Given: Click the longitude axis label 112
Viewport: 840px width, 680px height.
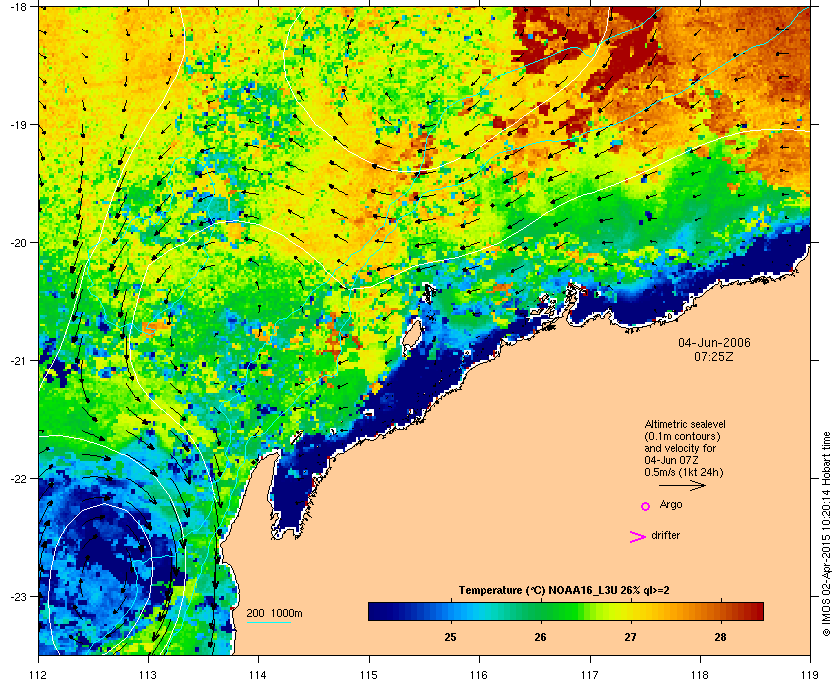Looking at the screenshot, I should pyautogui.click(x=39, y=674).
